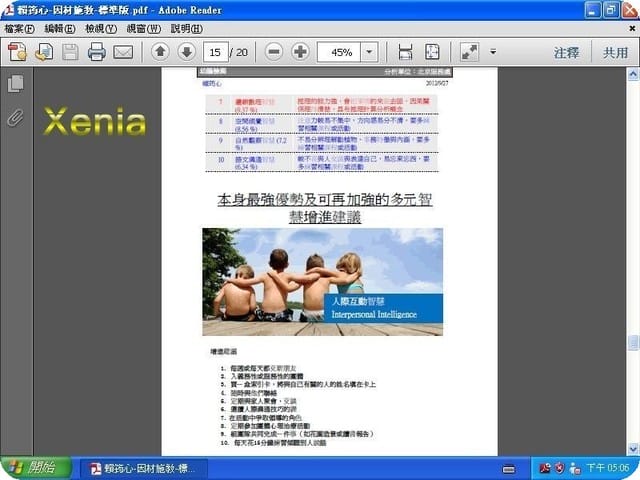Click the language bar keyboard icon on taskbar

509,469
